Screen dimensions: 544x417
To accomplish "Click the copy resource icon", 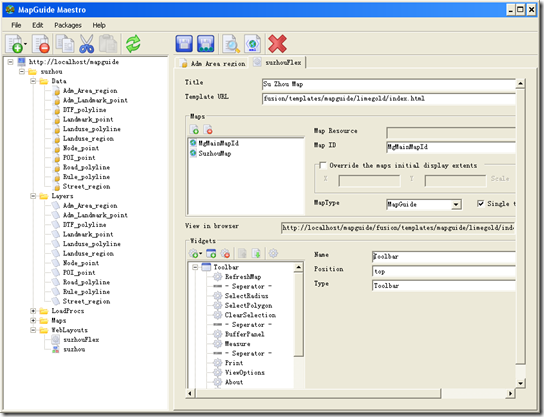I will [65, 44].
